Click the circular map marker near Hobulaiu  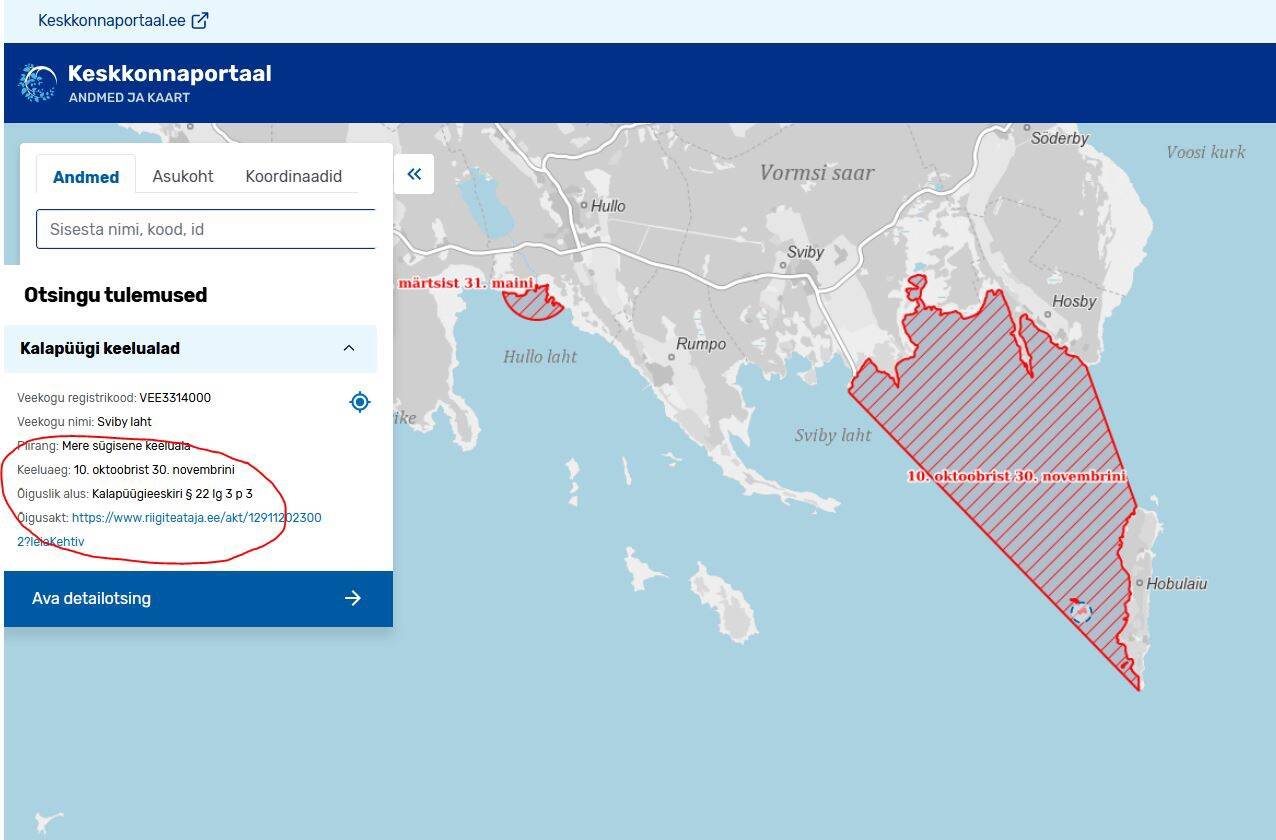click(x=1080, y=611)
